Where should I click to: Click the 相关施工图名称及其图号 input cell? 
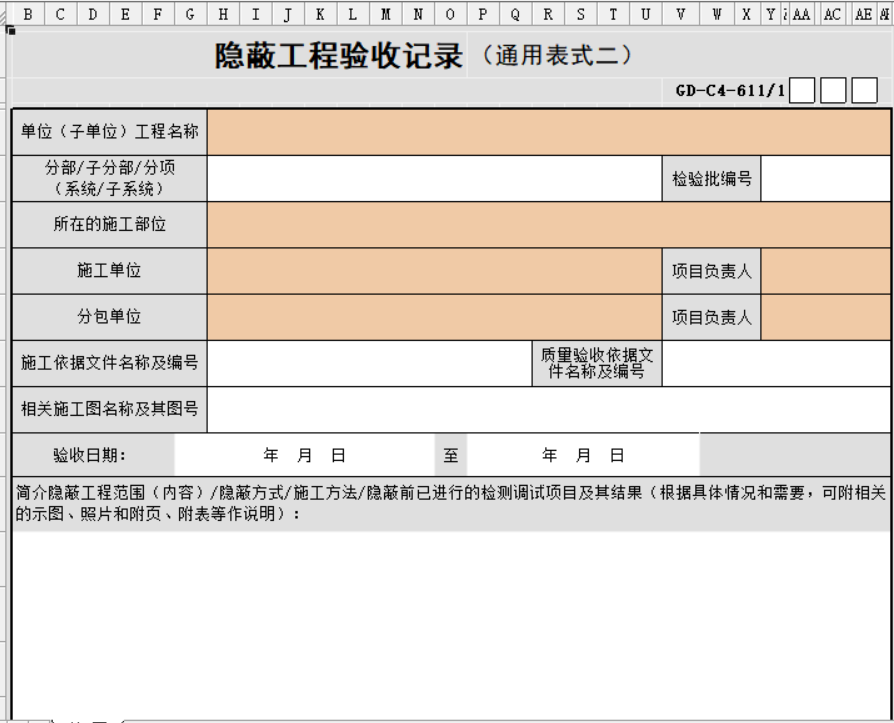click(550, 406)
